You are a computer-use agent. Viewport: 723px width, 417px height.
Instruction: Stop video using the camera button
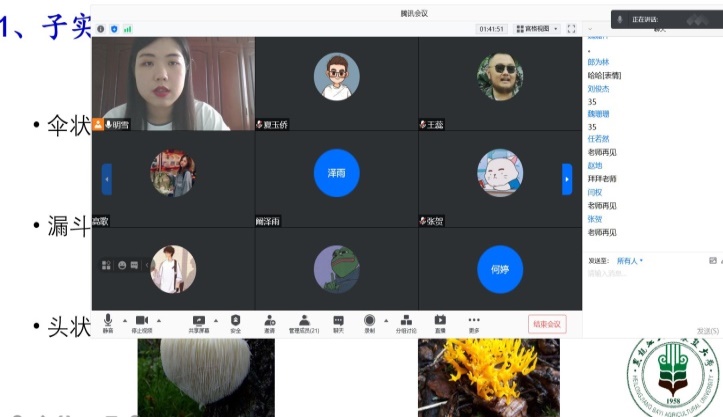[x=142, y=321]
